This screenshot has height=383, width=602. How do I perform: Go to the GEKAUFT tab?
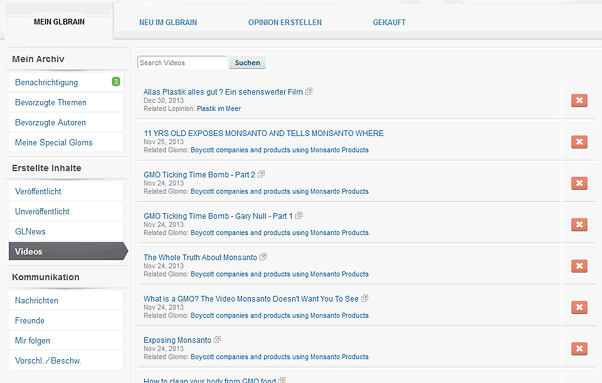pos(389,22)
